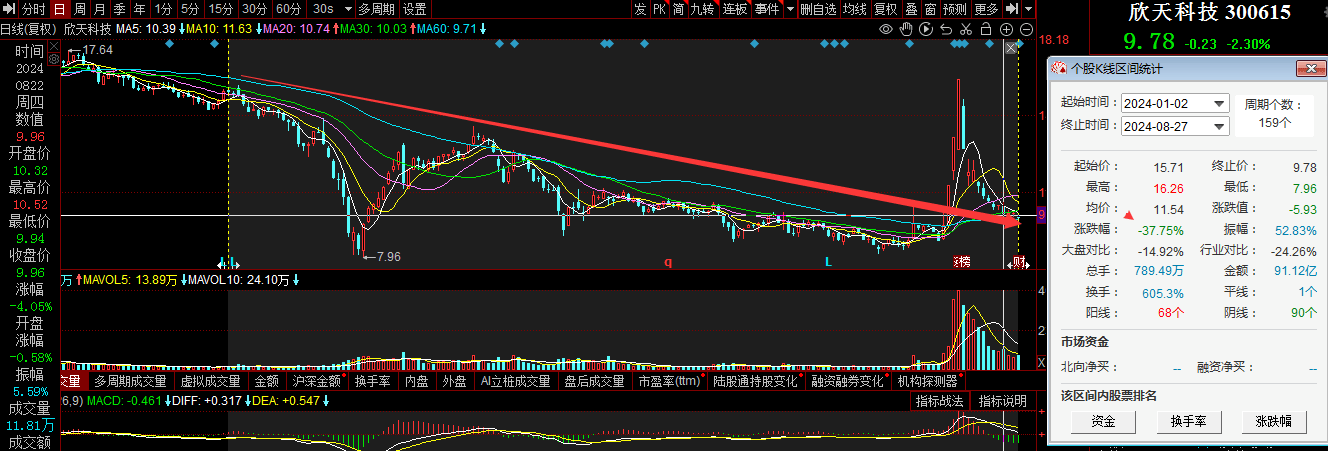Select the 虚拟成交量 indicator tab
Image resolution: width=1328 pixels, height=451 pixels.
coord(210,381)
